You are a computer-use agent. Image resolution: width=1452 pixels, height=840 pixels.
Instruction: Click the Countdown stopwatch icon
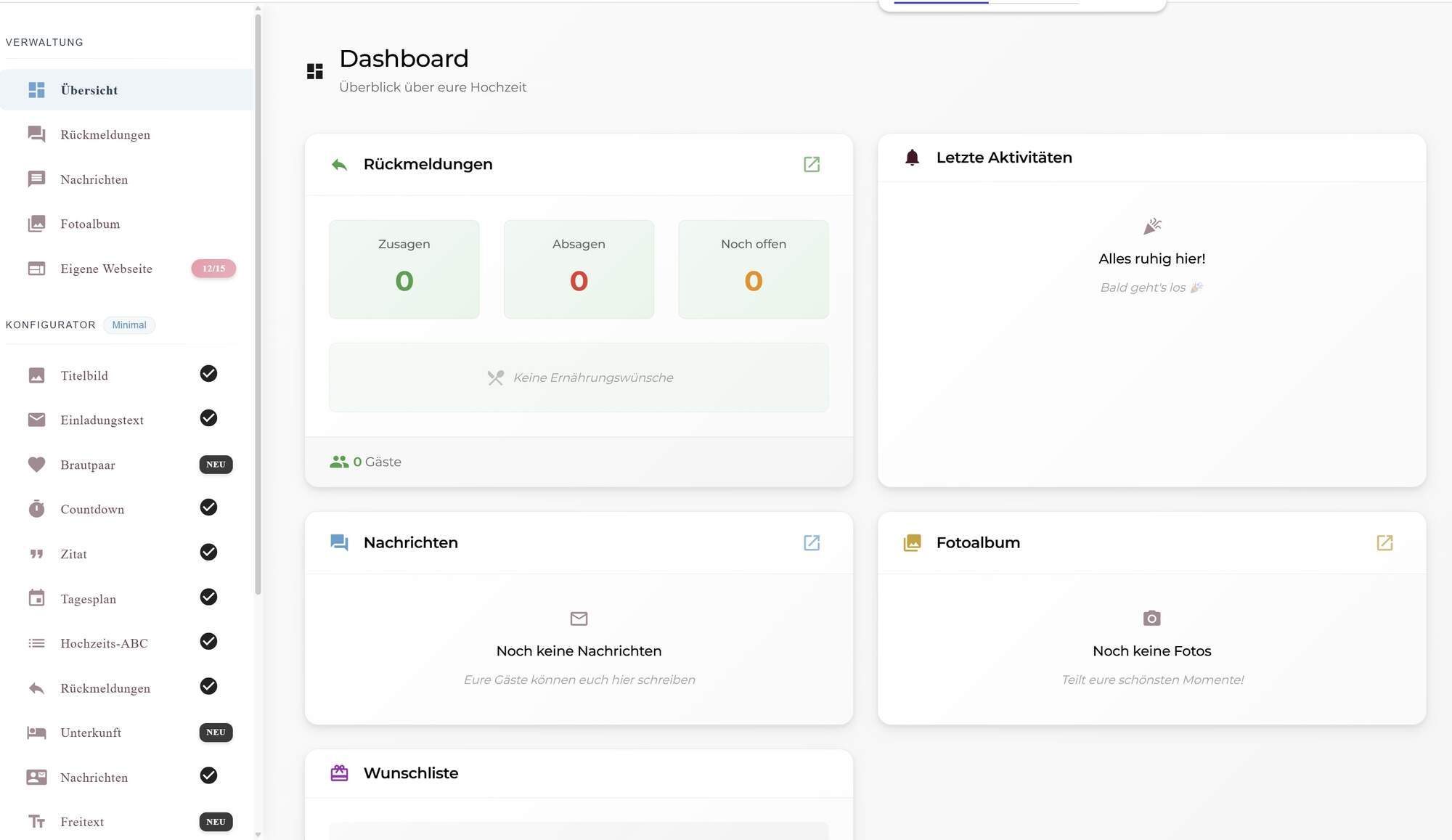(36, 509)
